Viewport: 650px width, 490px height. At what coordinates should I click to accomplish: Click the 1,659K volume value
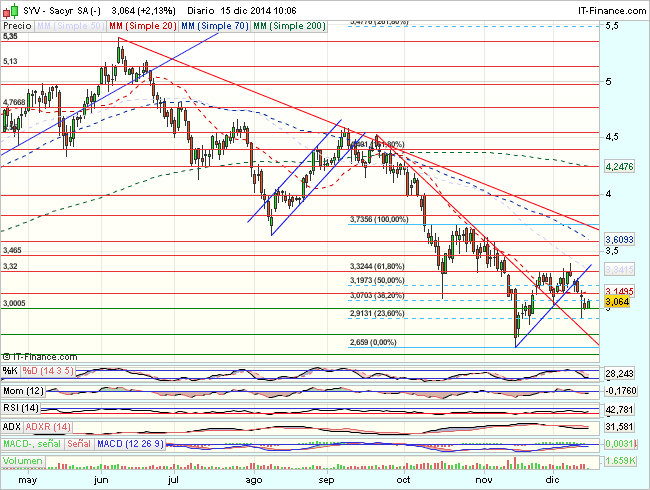(x=620, y=461)
